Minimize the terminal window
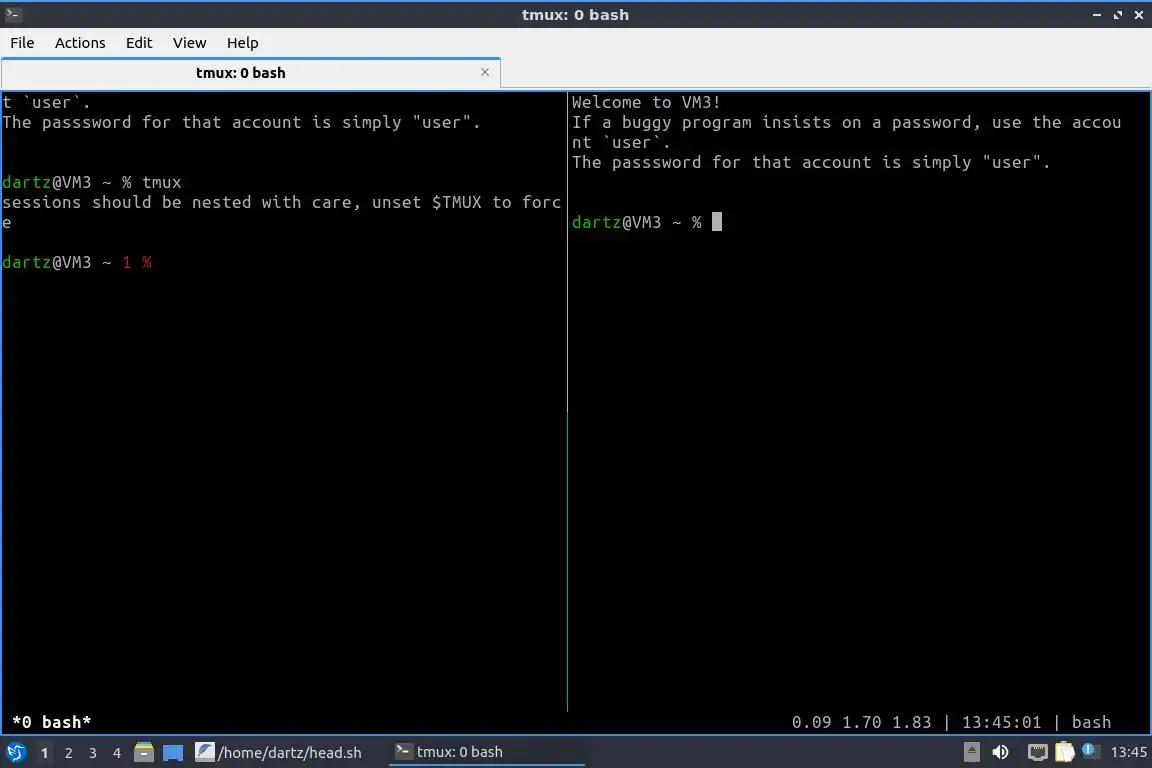The image size is (1152, 768). [x=1097, y=15]
